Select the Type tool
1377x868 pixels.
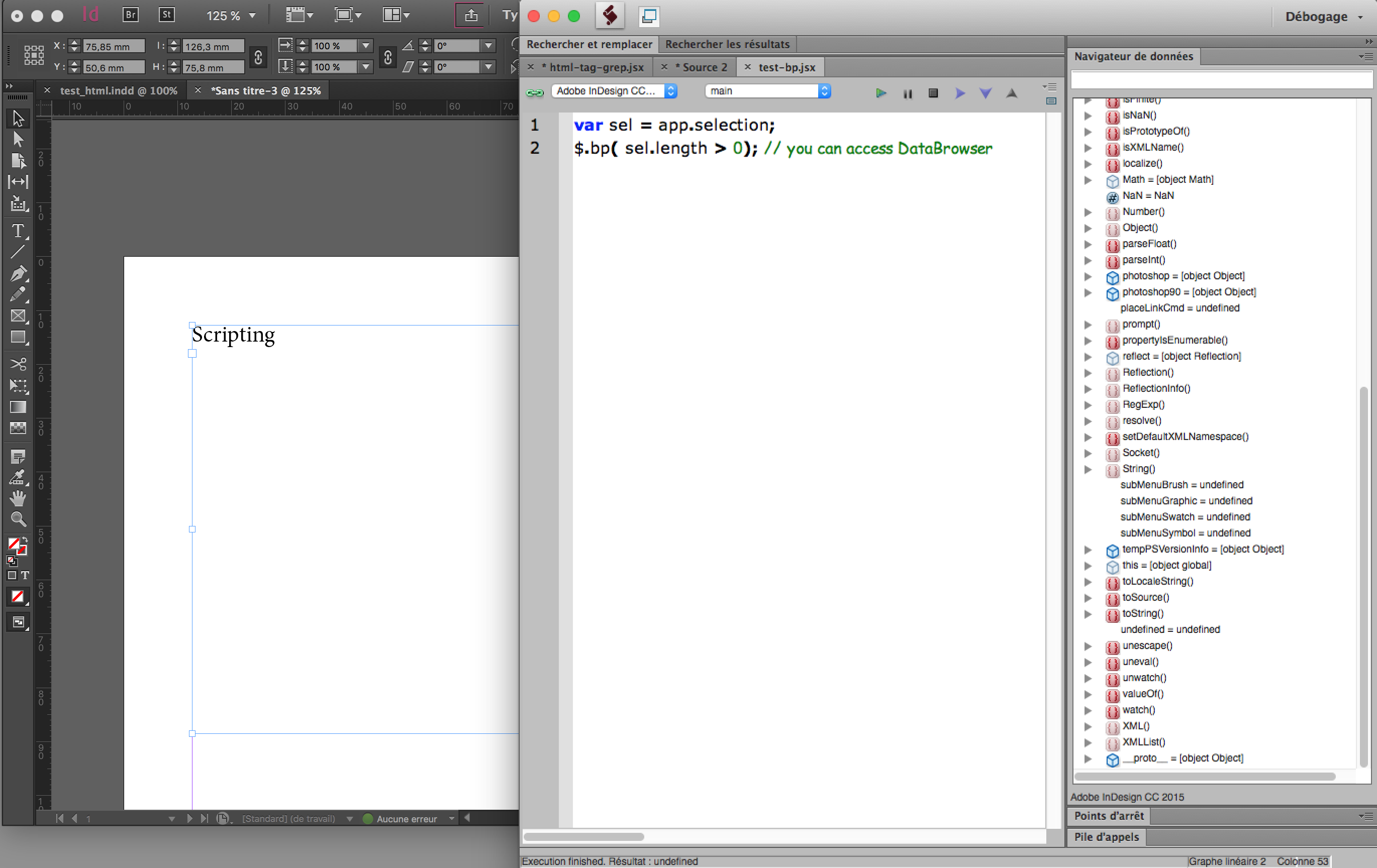(18, 230)
